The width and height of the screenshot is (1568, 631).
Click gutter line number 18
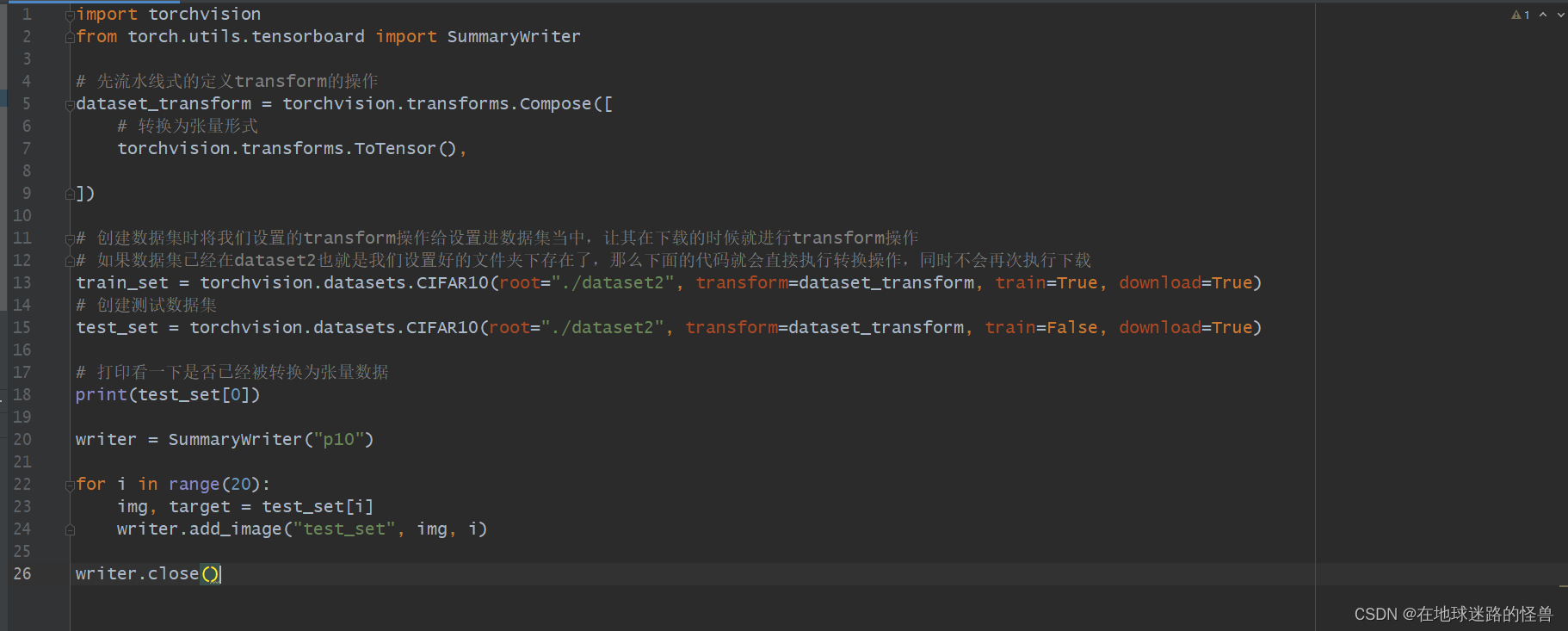coord(22,394)
